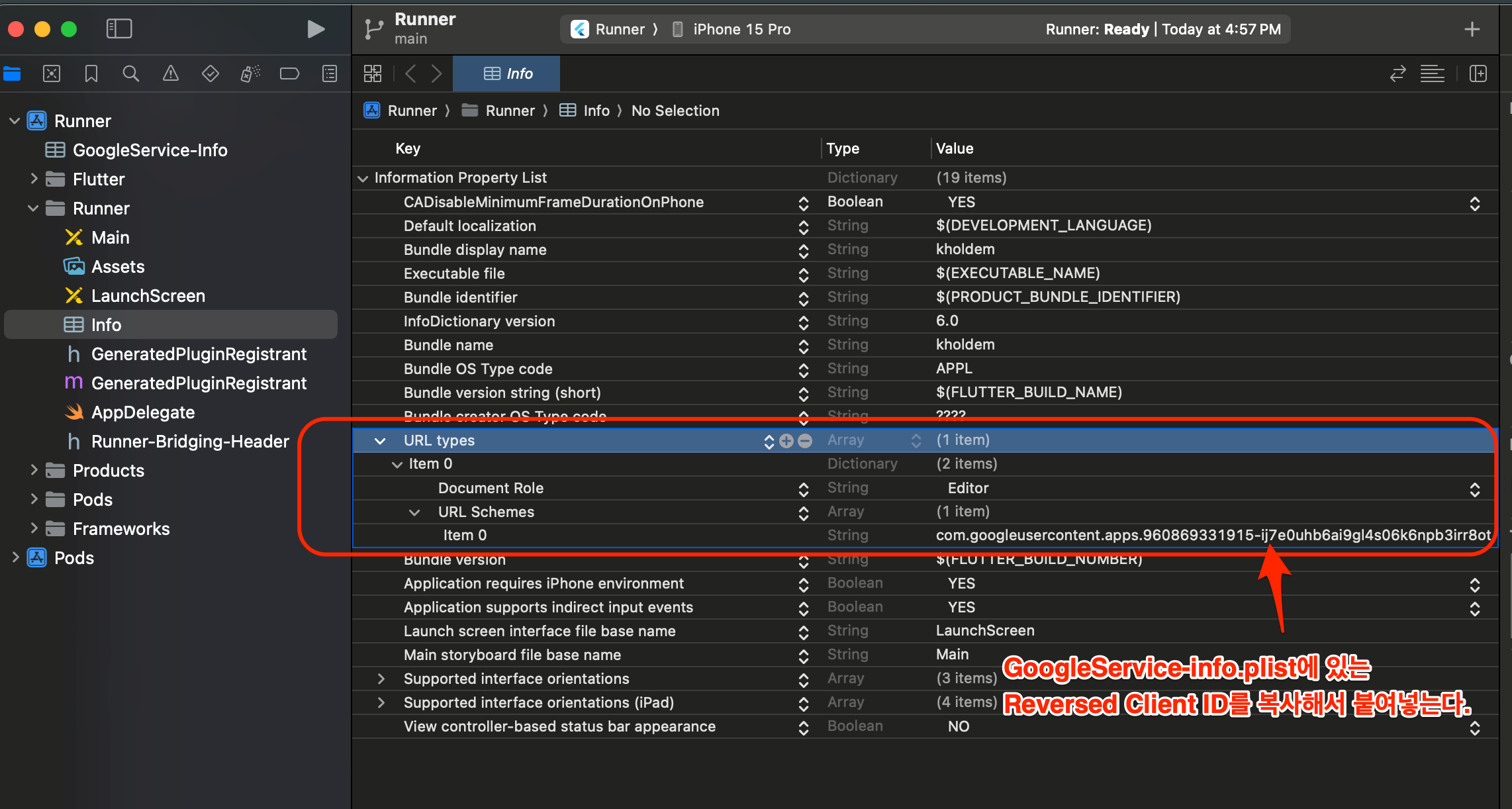Open the Issue navigator warning icon

coord(171,73)
